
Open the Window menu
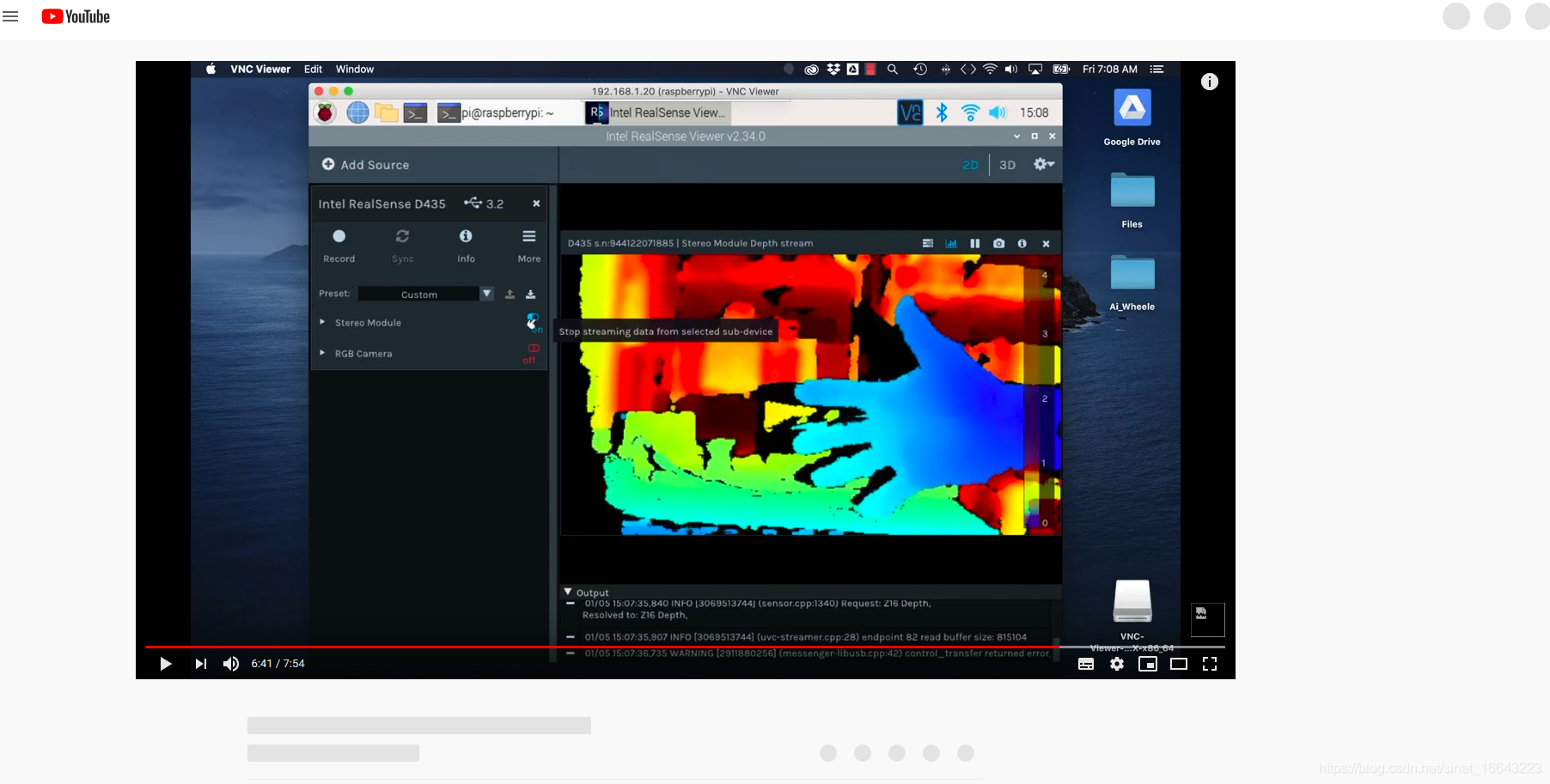point(355,70)
